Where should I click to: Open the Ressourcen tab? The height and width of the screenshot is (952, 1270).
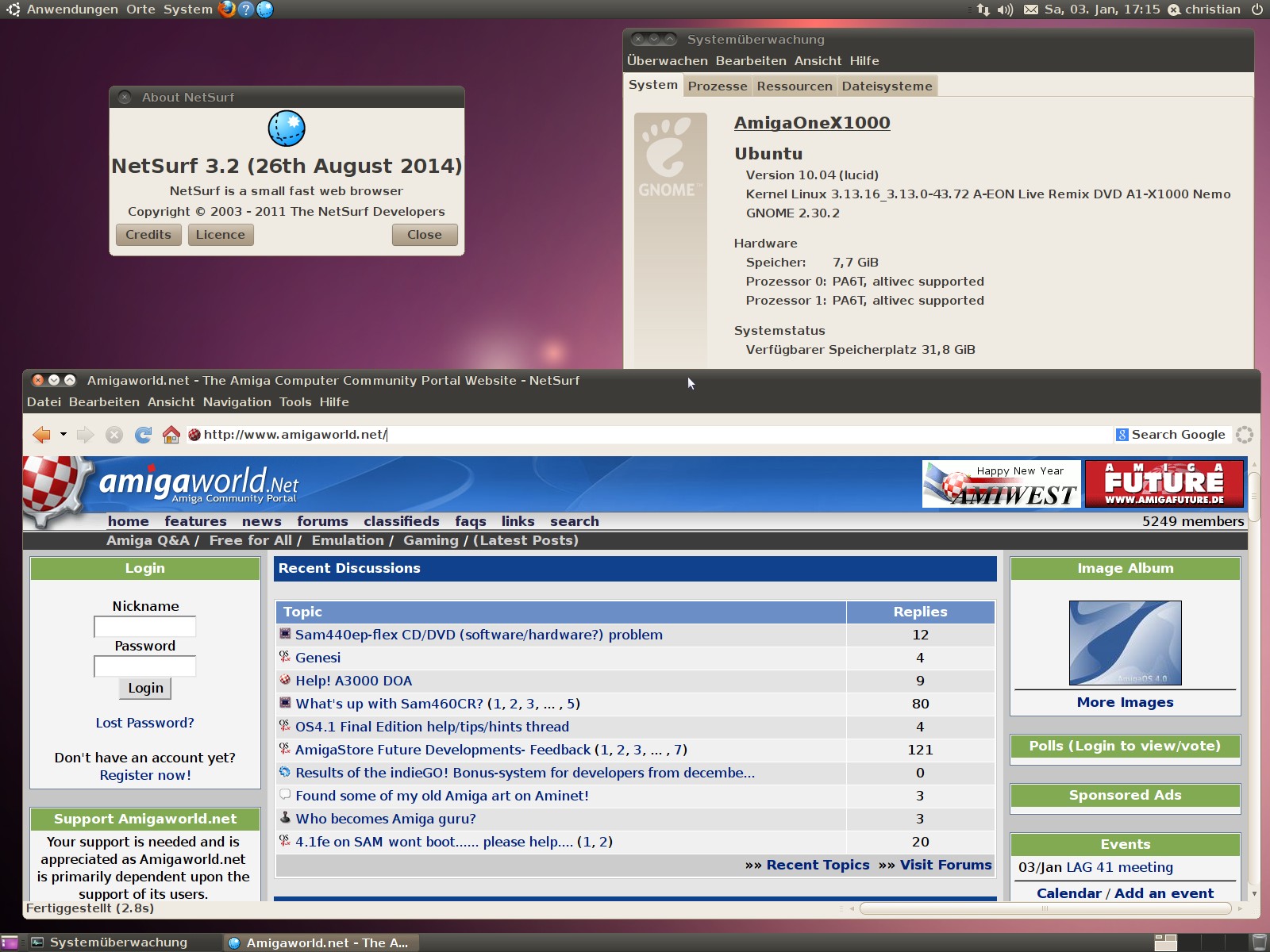[x=794, y=86]
